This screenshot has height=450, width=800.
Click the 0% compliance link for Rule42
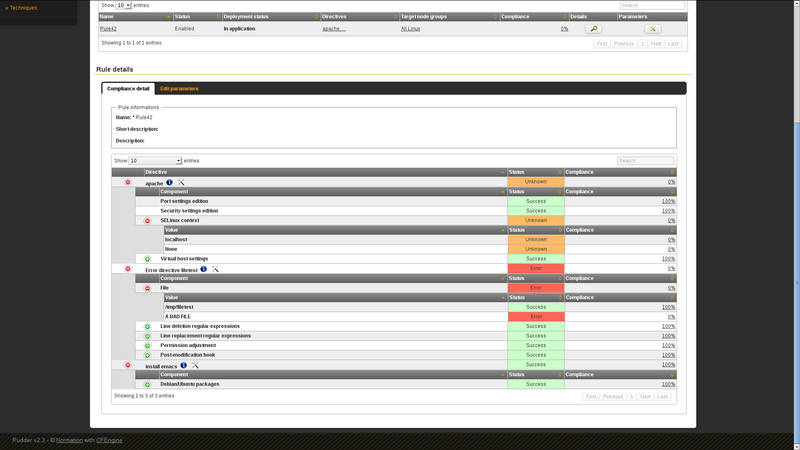point(564,29)
